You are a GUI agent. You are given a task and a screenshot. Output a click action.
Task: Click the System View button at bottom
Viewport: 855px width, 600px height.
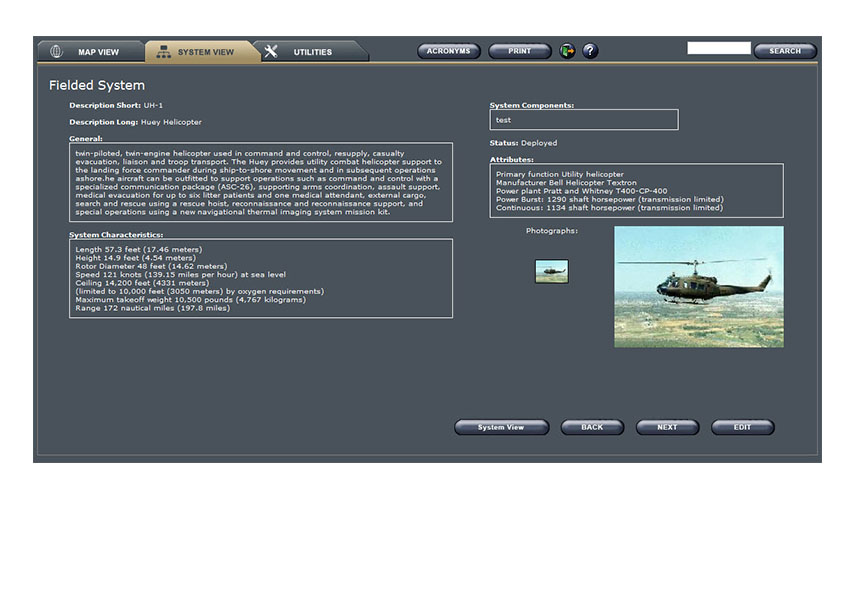point(501,427)
